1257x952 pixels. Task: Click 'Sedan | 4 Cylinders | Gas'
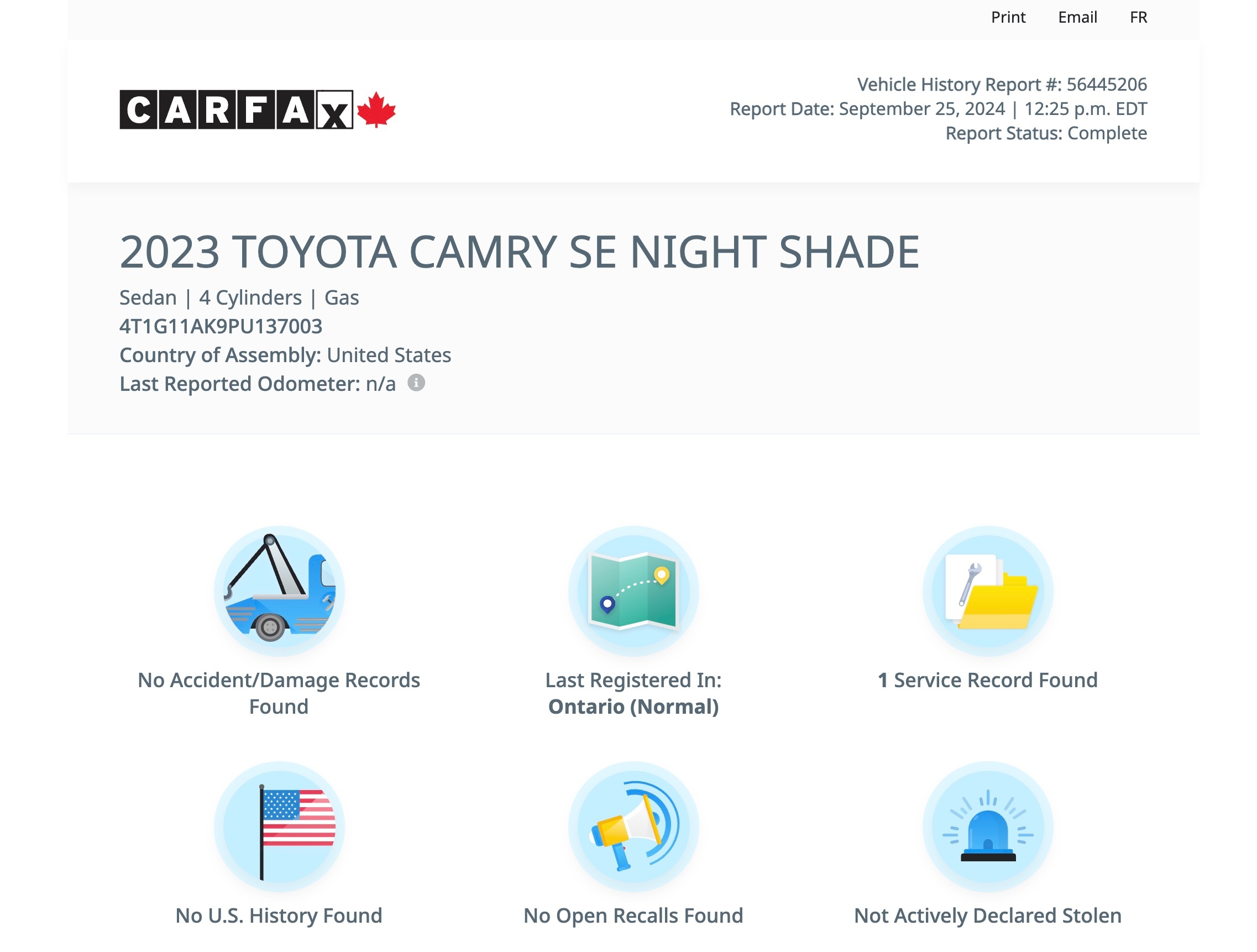239,298
